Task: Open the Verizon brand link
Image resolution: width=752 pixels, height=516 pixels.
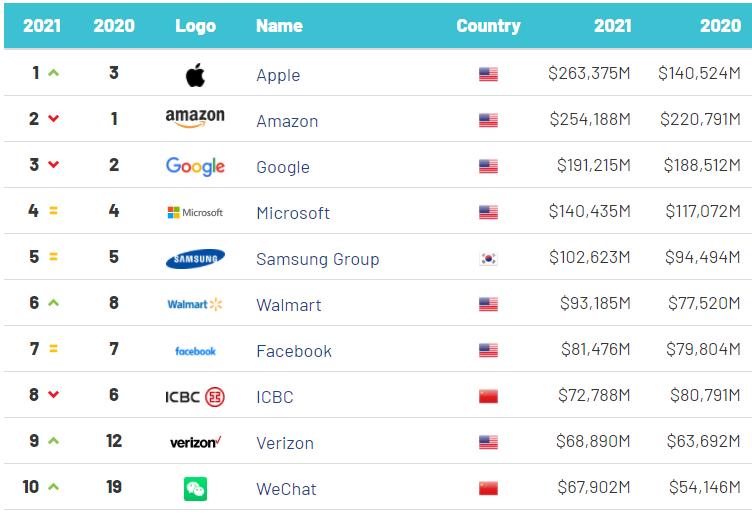Action: 285,443
